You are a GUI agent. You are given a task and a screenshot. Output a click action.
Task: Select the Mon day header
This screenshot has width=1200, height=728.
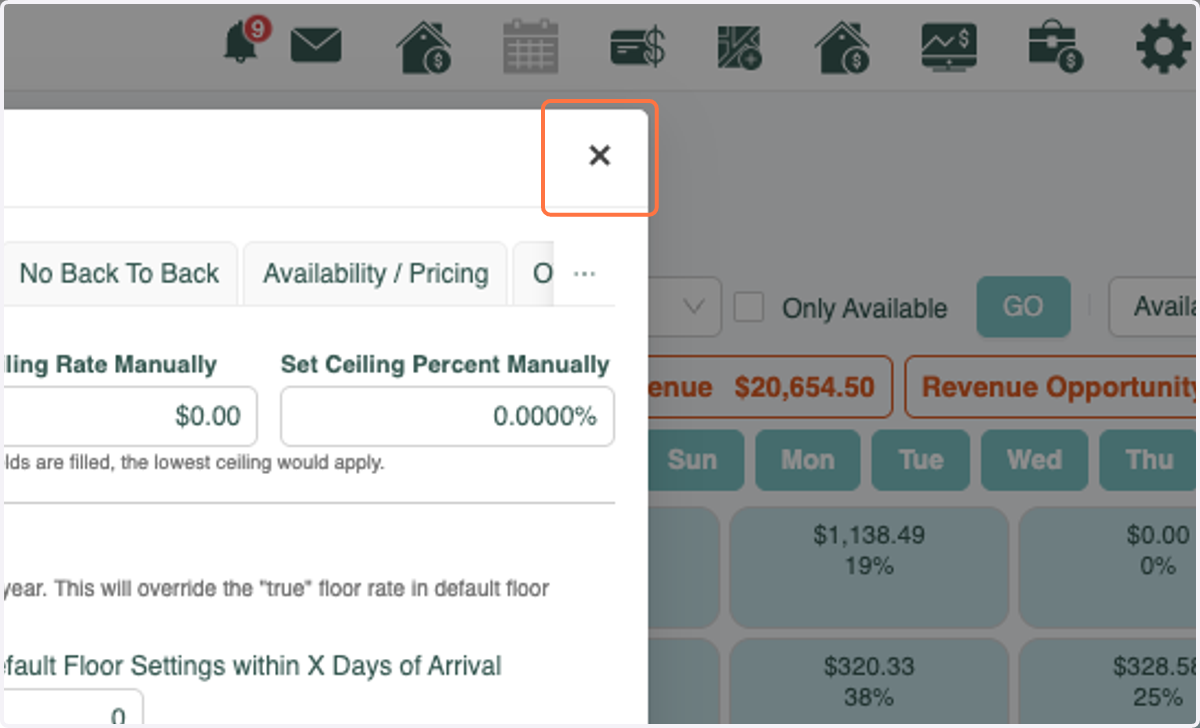tap(807, 460)
